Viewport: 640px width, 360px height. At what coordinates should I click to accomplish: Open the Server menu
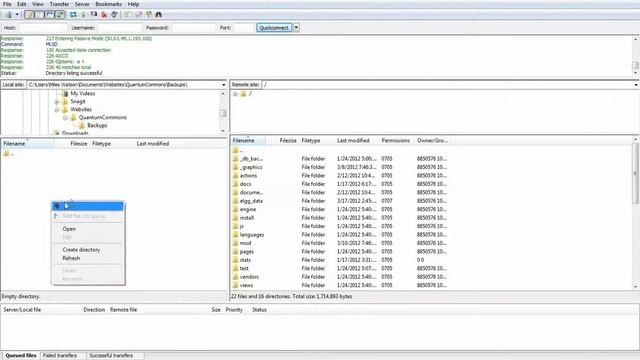tap(82, 4)
